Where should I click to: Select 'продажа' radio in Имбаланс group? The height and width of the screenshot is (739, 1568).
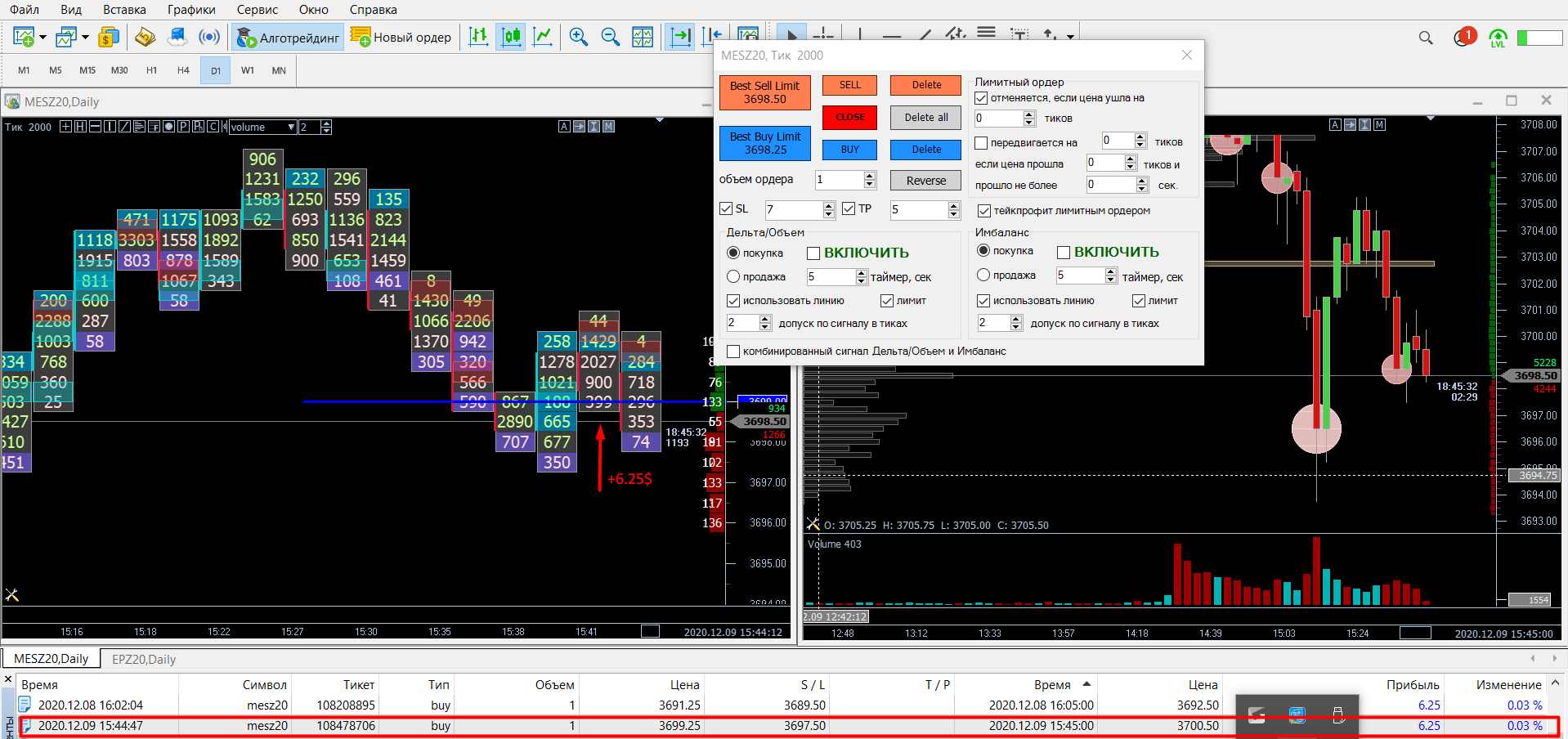point(983,275)
